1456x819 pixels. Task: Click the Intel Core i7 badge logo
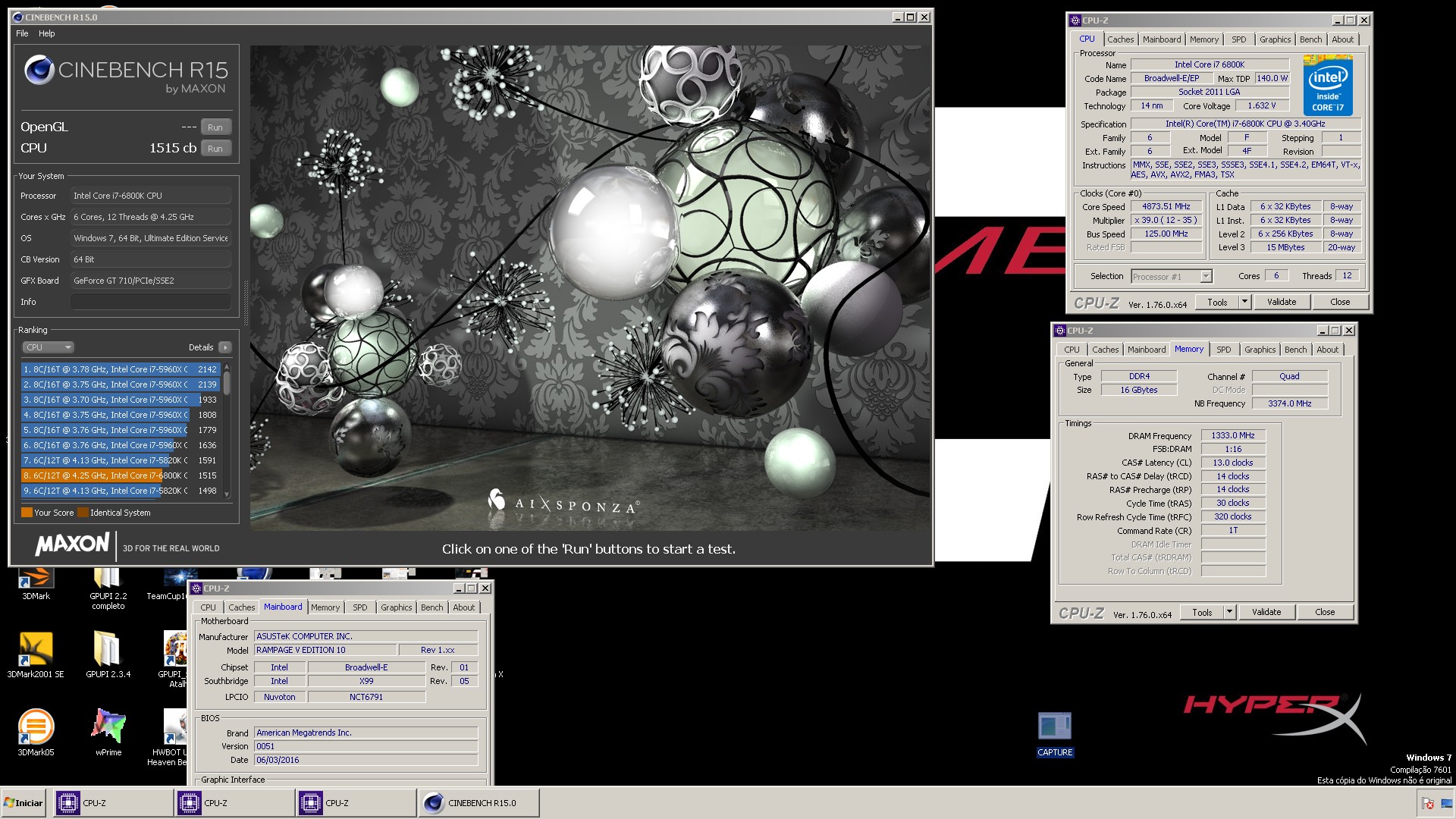1328,86
